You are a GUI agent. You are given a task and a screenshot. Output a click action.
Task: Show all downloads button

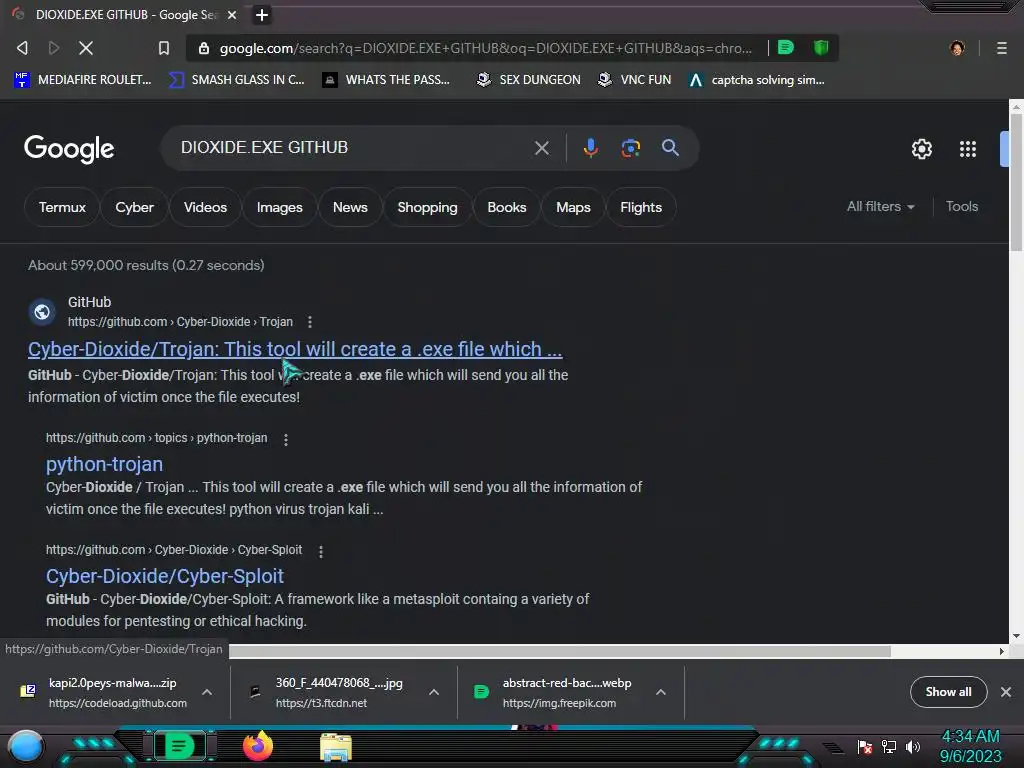pos(948,692)
